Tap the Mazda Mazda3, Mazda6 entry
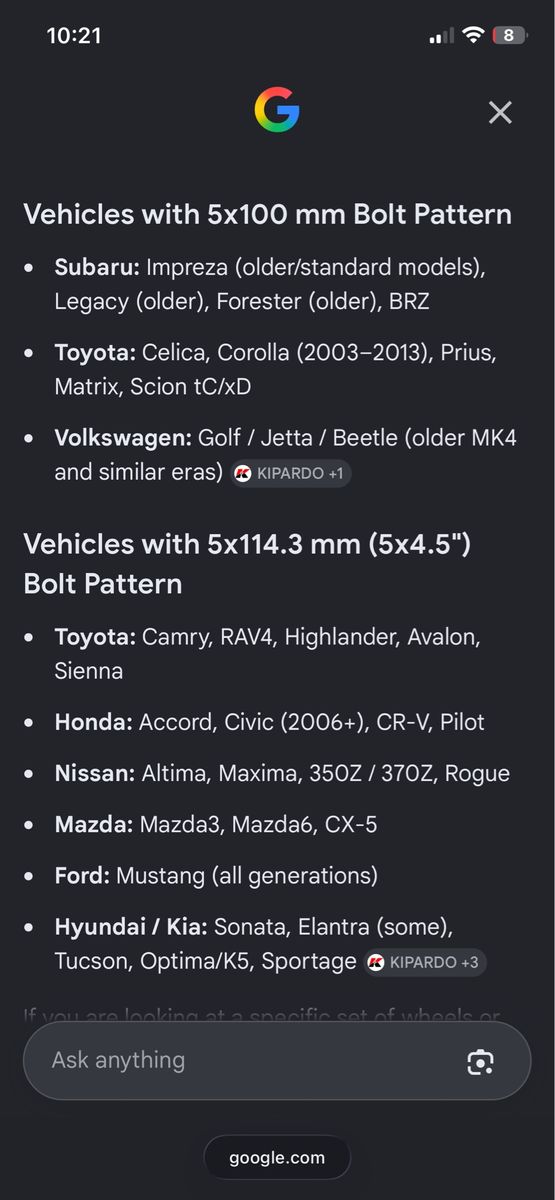 [x=216, y=825]
